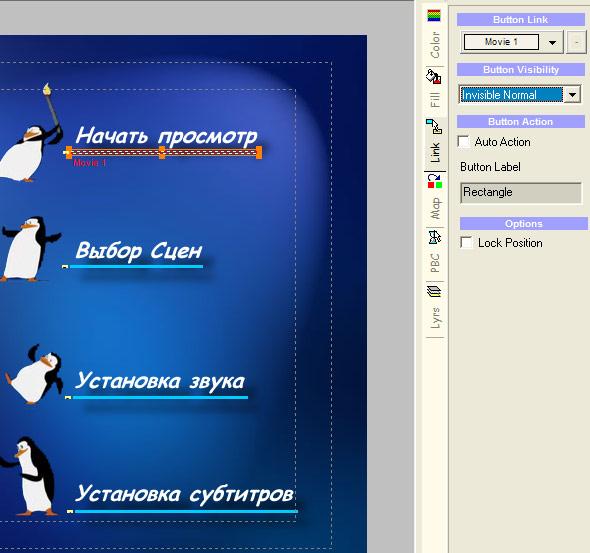The height and width of the screenshot is (553, 590).
Task: Click the Options section header
Action: (x=523, y=223)
